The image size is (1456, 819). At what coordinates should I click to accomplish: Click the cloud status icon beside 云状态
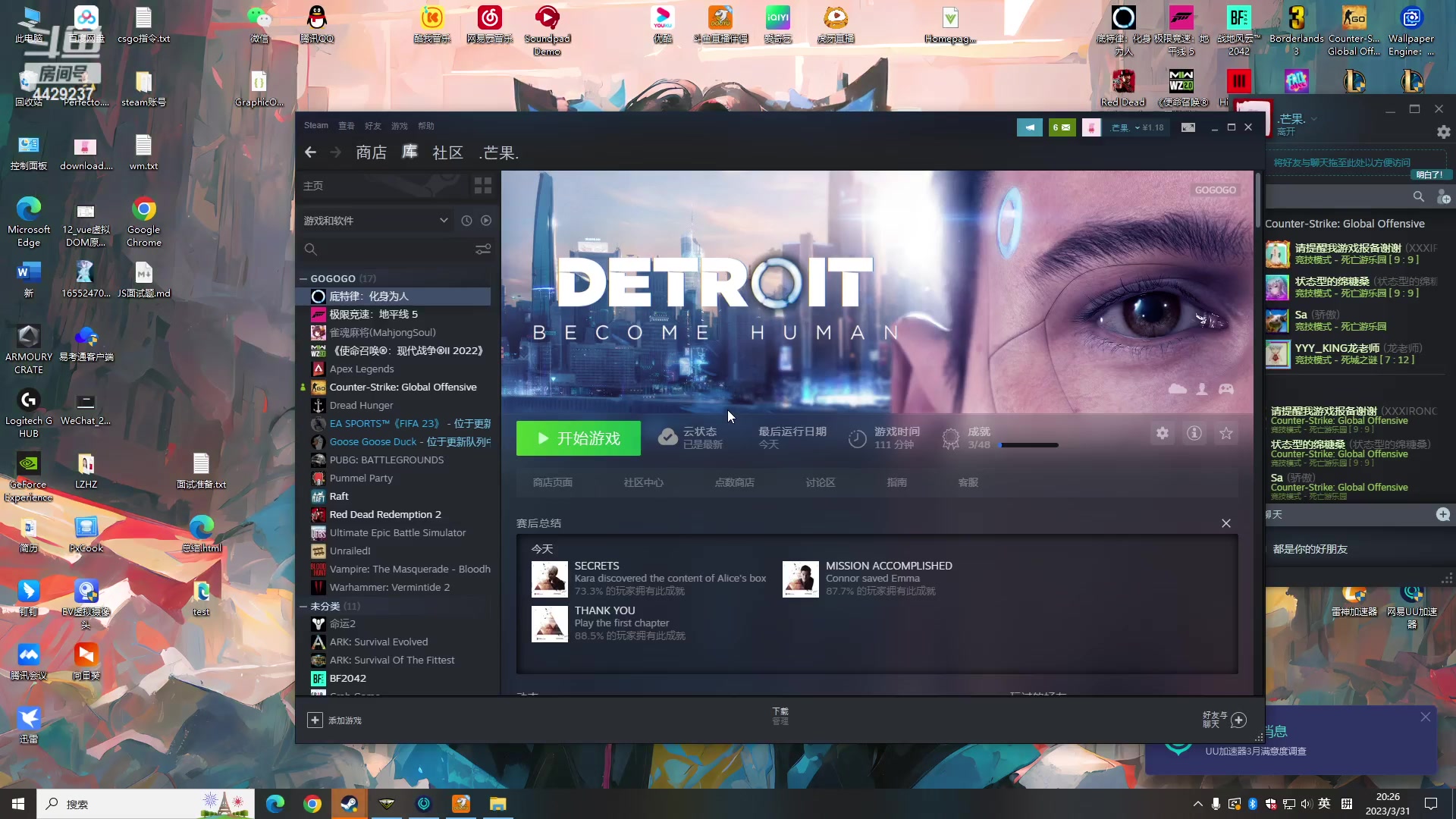pos(667,437)
